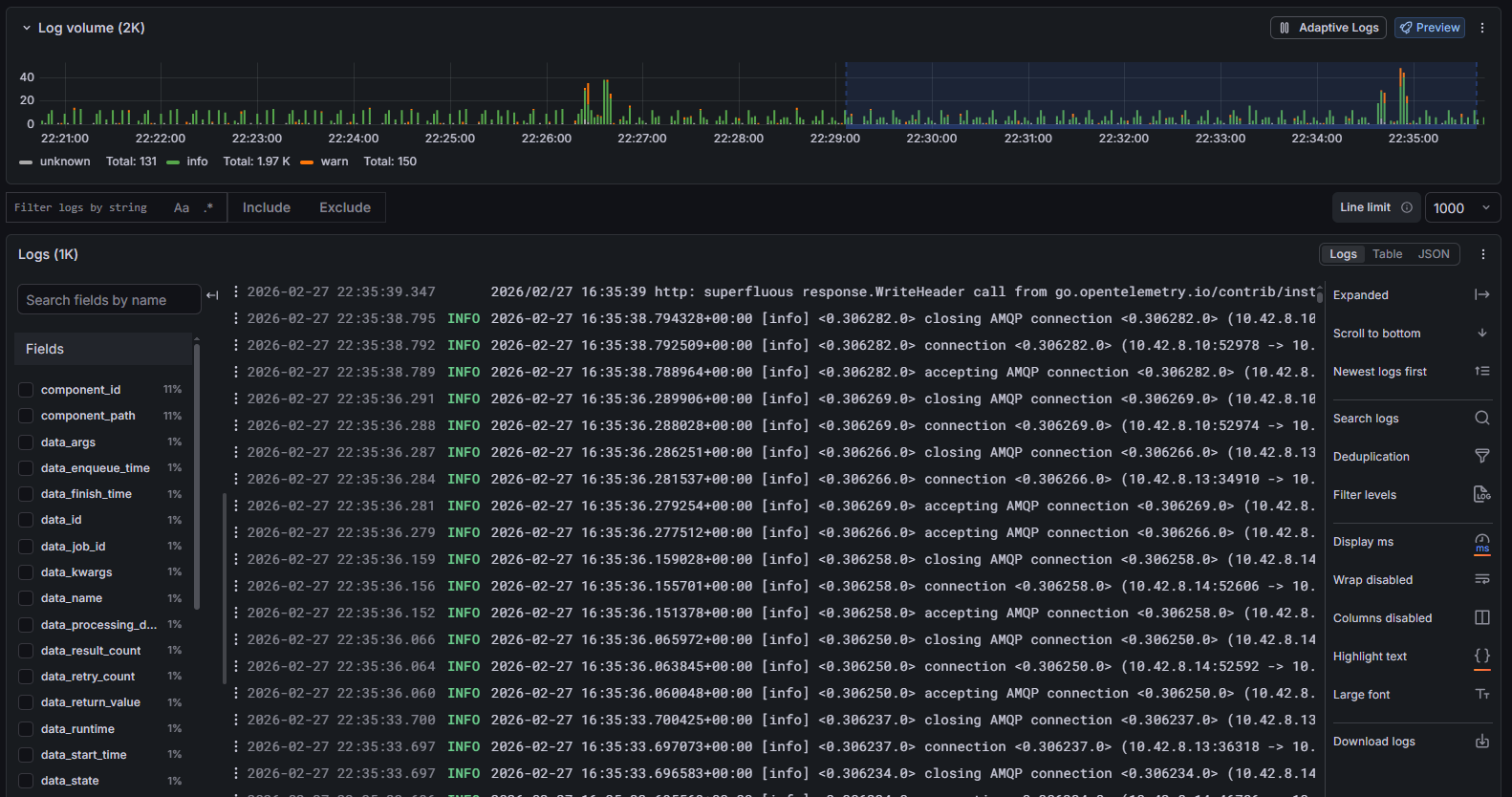Click the Columns disabled icon
The height and width of the screenshot is (797, 1512).
coord(1481,617)
